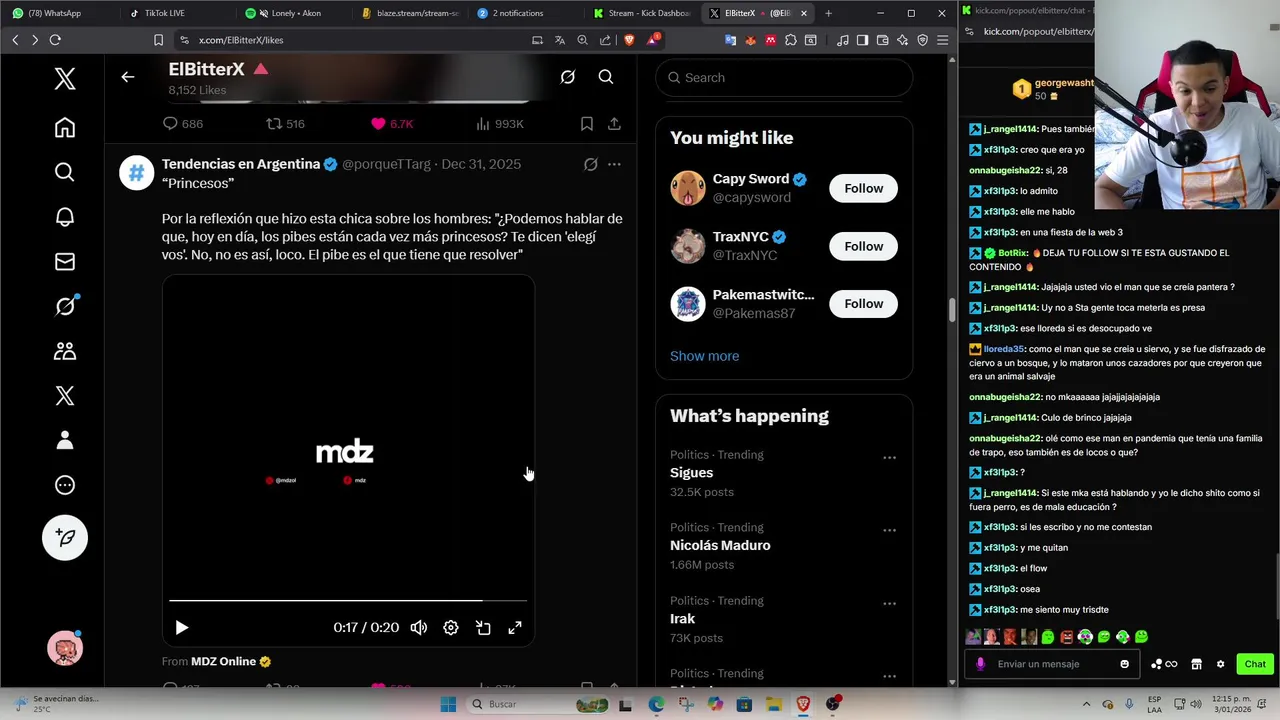The width and height of the screenshot is (1280, 720).
Task: Go to Home in the X sidebar
Action: (65, 128)
